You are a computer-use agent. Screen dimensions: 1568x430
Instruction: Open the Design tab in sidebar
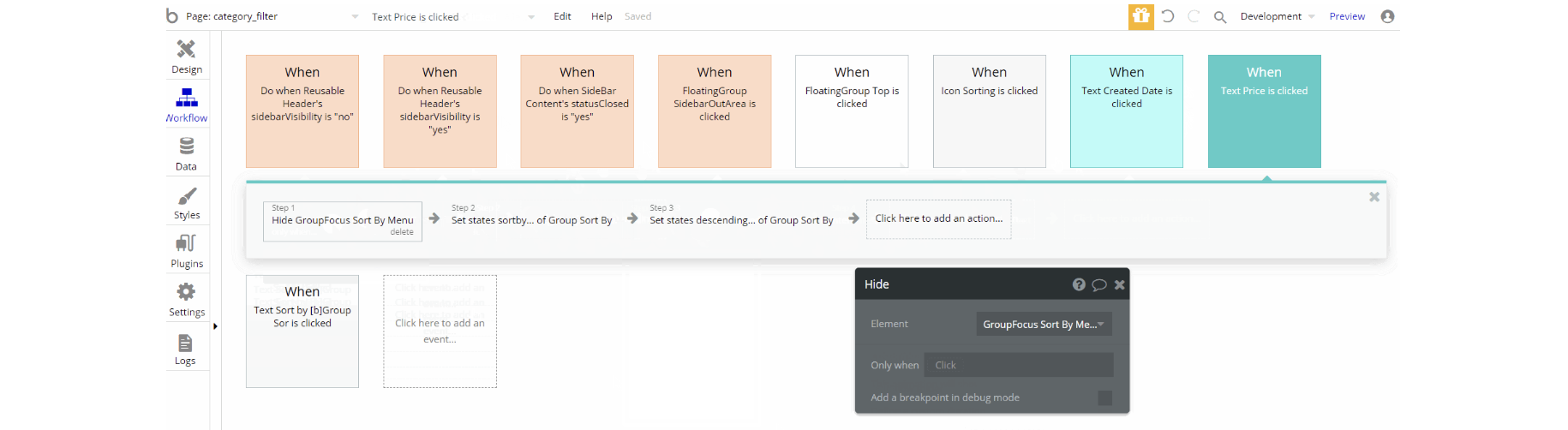(186, 57)
